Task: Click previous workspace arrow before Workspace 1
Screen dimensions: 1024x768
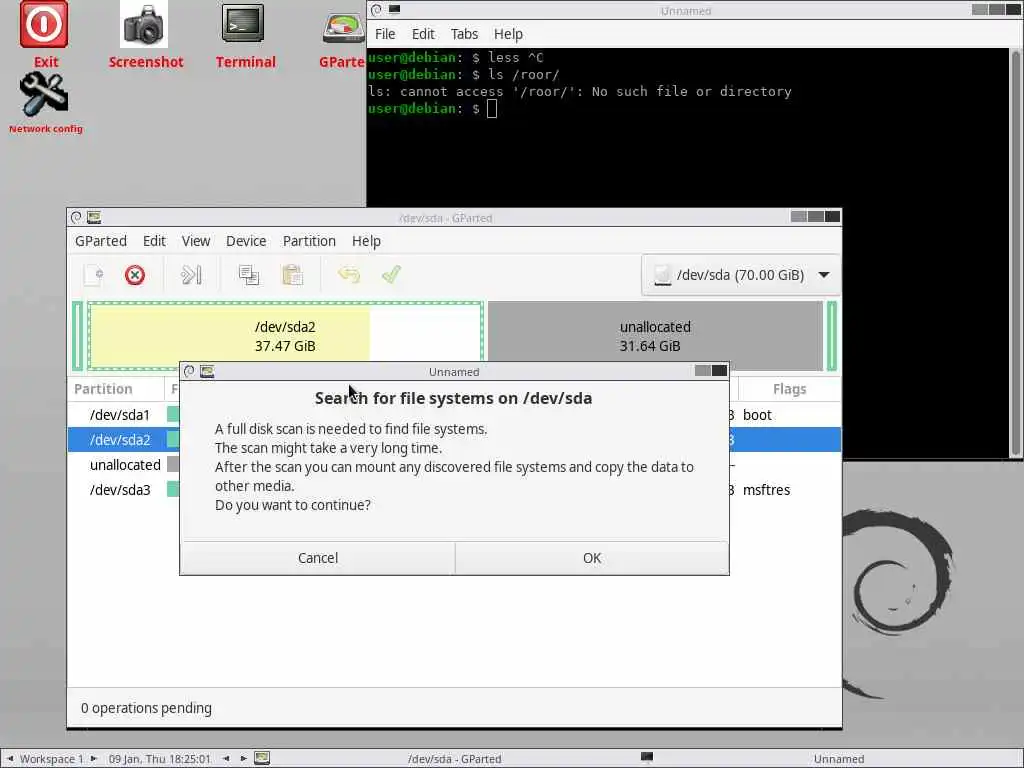Action: click(10, 759)
